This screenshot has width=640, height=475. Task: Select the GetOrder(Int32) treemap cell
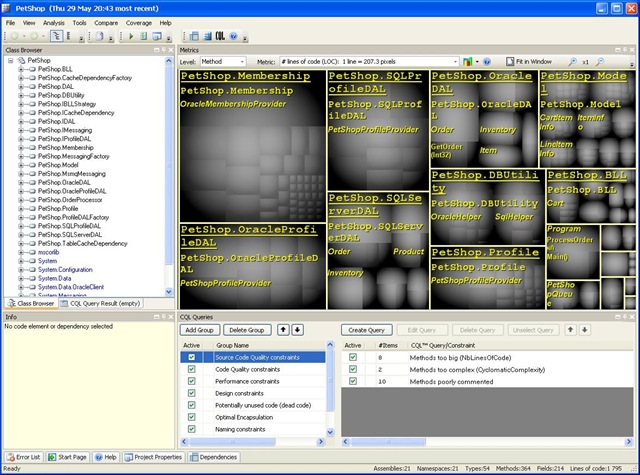point(447,151)
